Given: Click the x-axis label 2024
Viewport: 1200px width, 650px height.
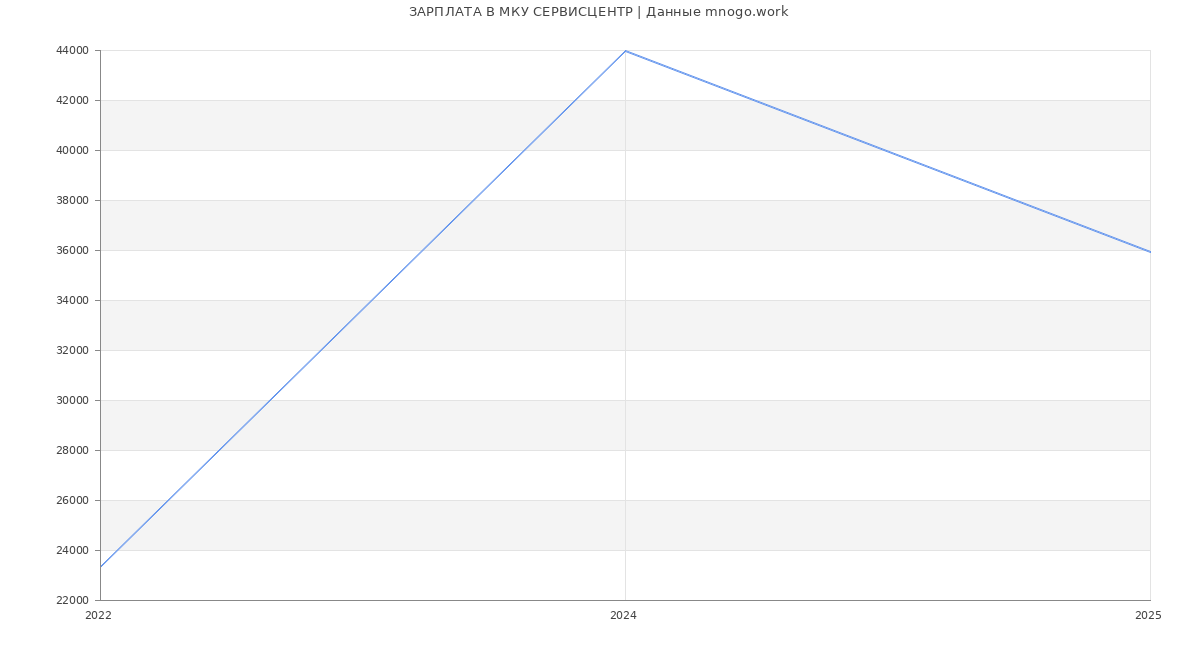Looking at the screenshot, I should click(623, 616).
